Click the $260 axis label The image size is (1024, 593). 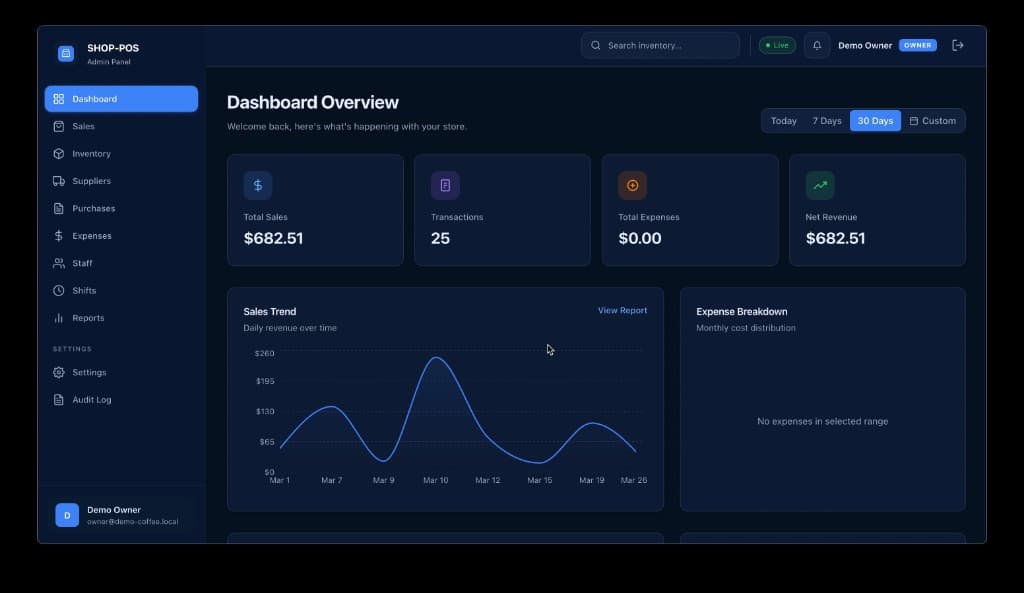point(264,353)
